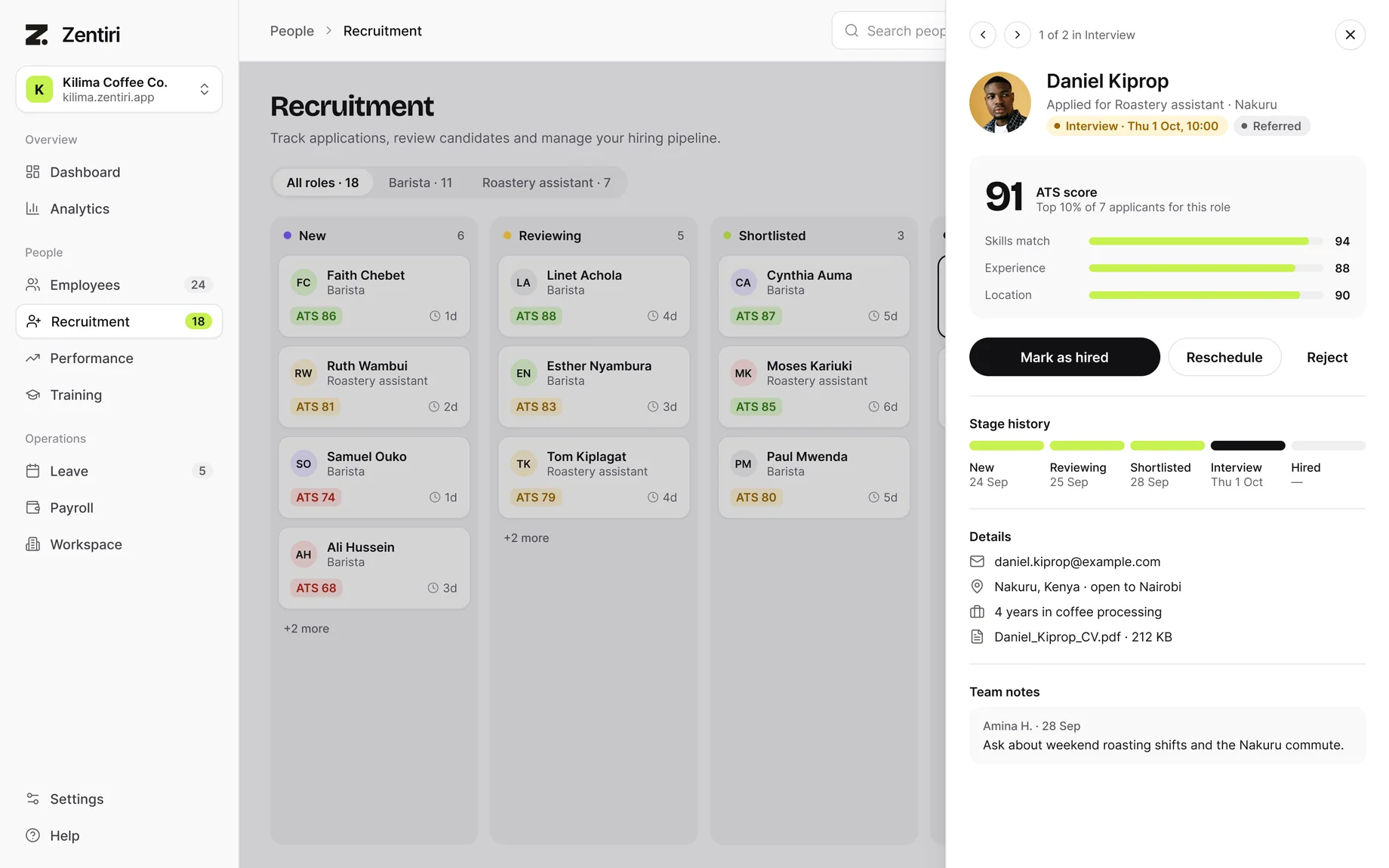Click the Shortlisted column header
This screenshot has width=1389, height=868.
814,235
